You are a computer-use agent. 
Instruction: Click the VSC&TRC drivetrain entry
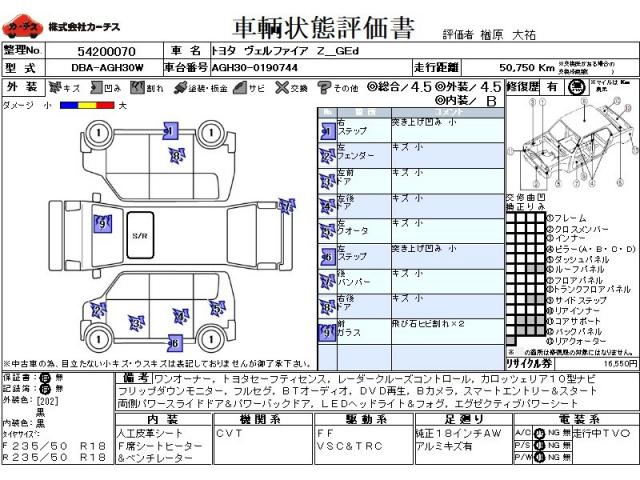[350, 446]
